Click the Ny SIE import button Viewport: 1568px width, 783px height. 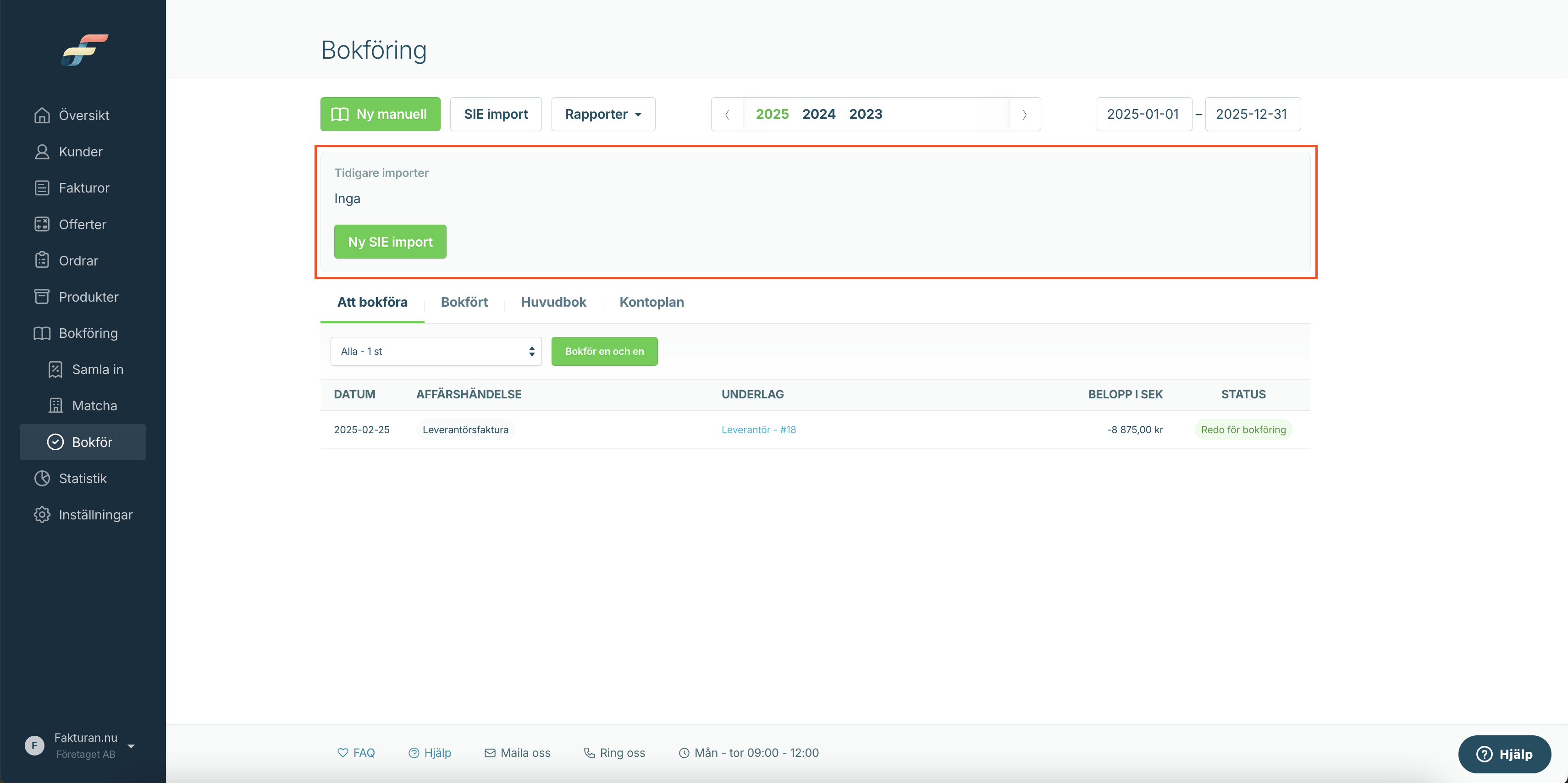[x=390, y=242]
